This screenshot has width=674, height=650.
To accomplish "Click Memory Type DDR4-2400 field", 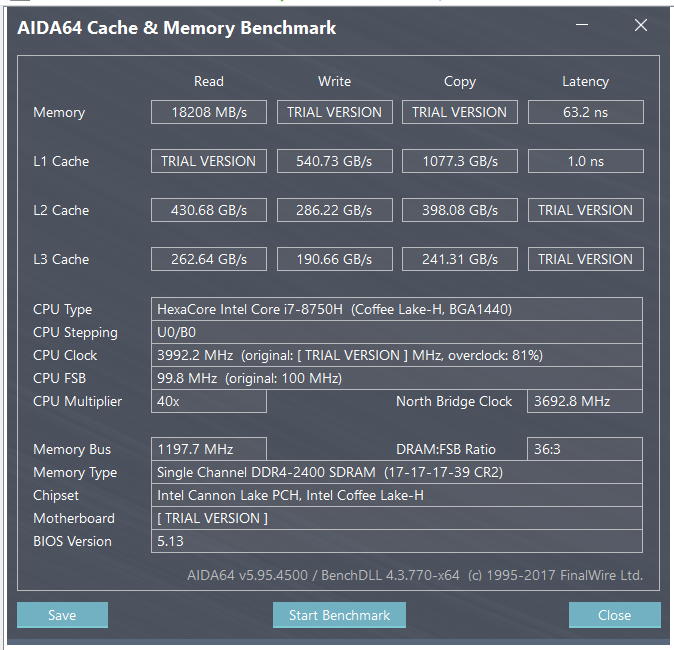I will point(397,472).
